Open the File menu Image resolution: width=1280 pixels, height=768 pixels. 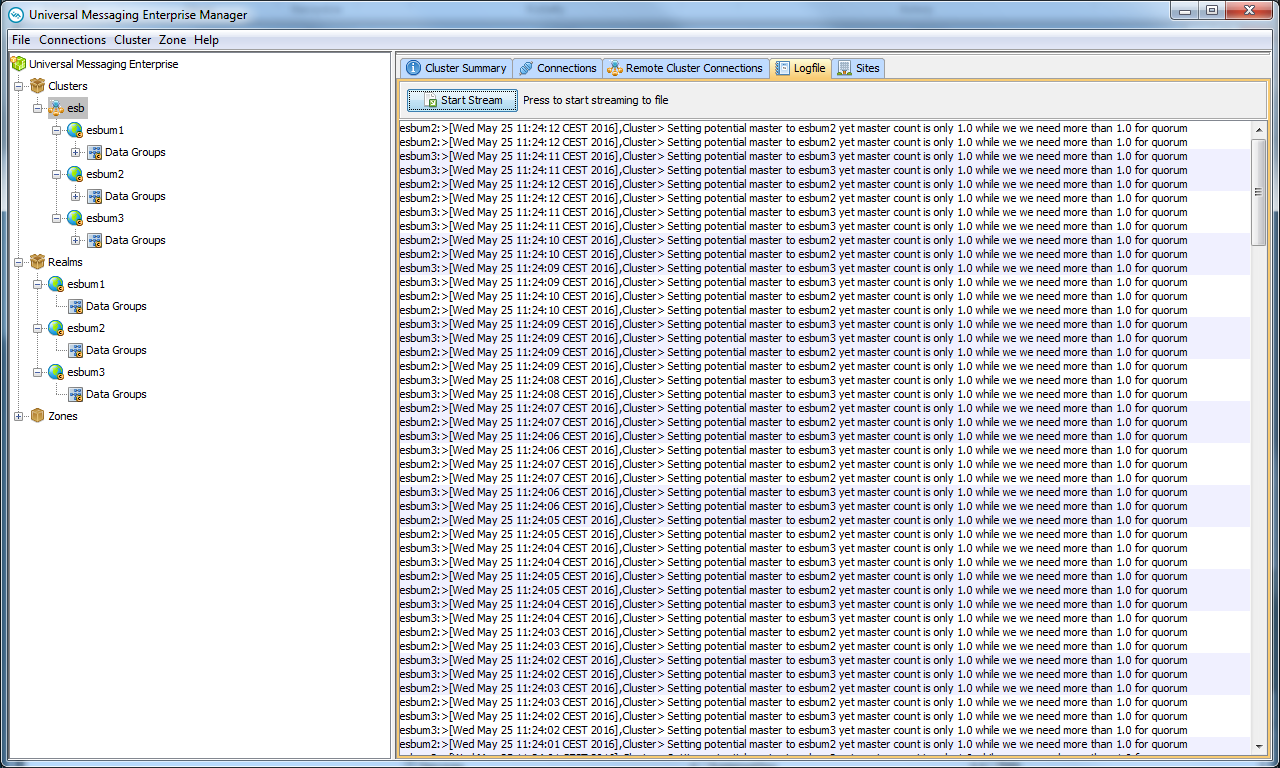coord(21,40)
